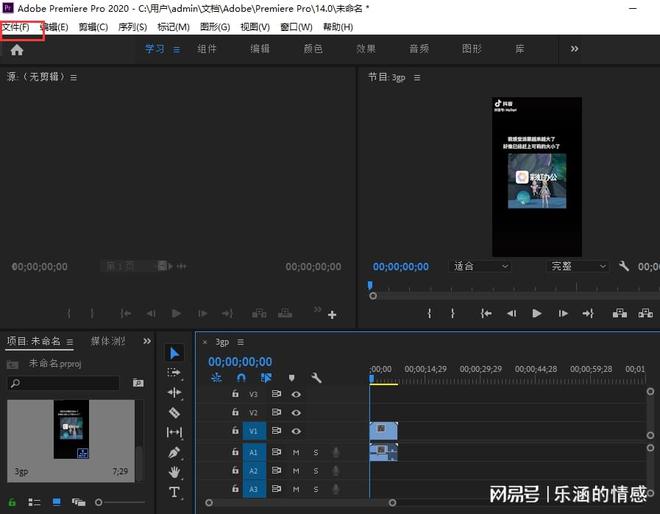Open the 学习 workspace menu icon
The height and width of the screenshot is (514, 660).
tap(177, 50)
